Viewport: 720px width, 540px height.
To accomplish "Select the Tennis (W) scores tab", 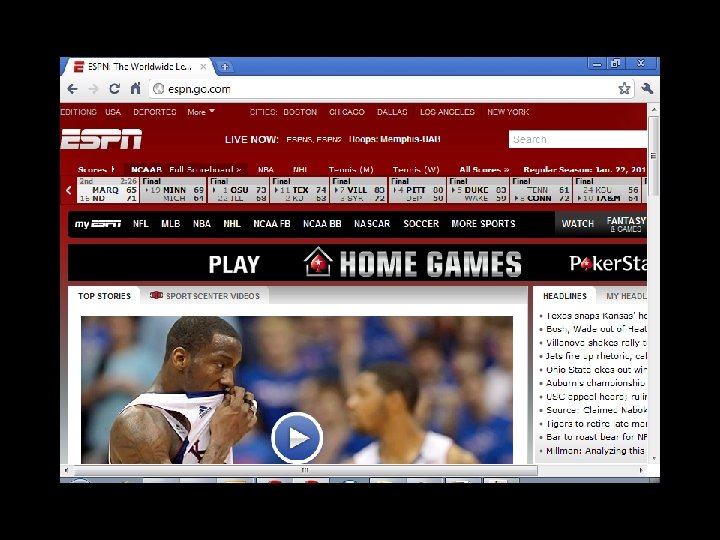I will pyautogui.click(x=416, y=169).
